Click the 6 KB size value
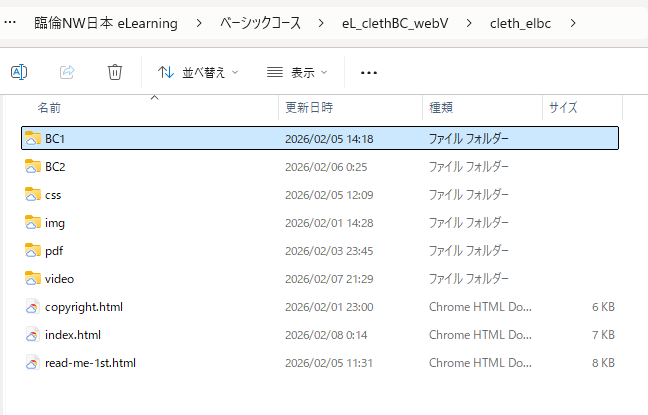The image size is (648, 415). pyautogui.click(x=603, y=307)
